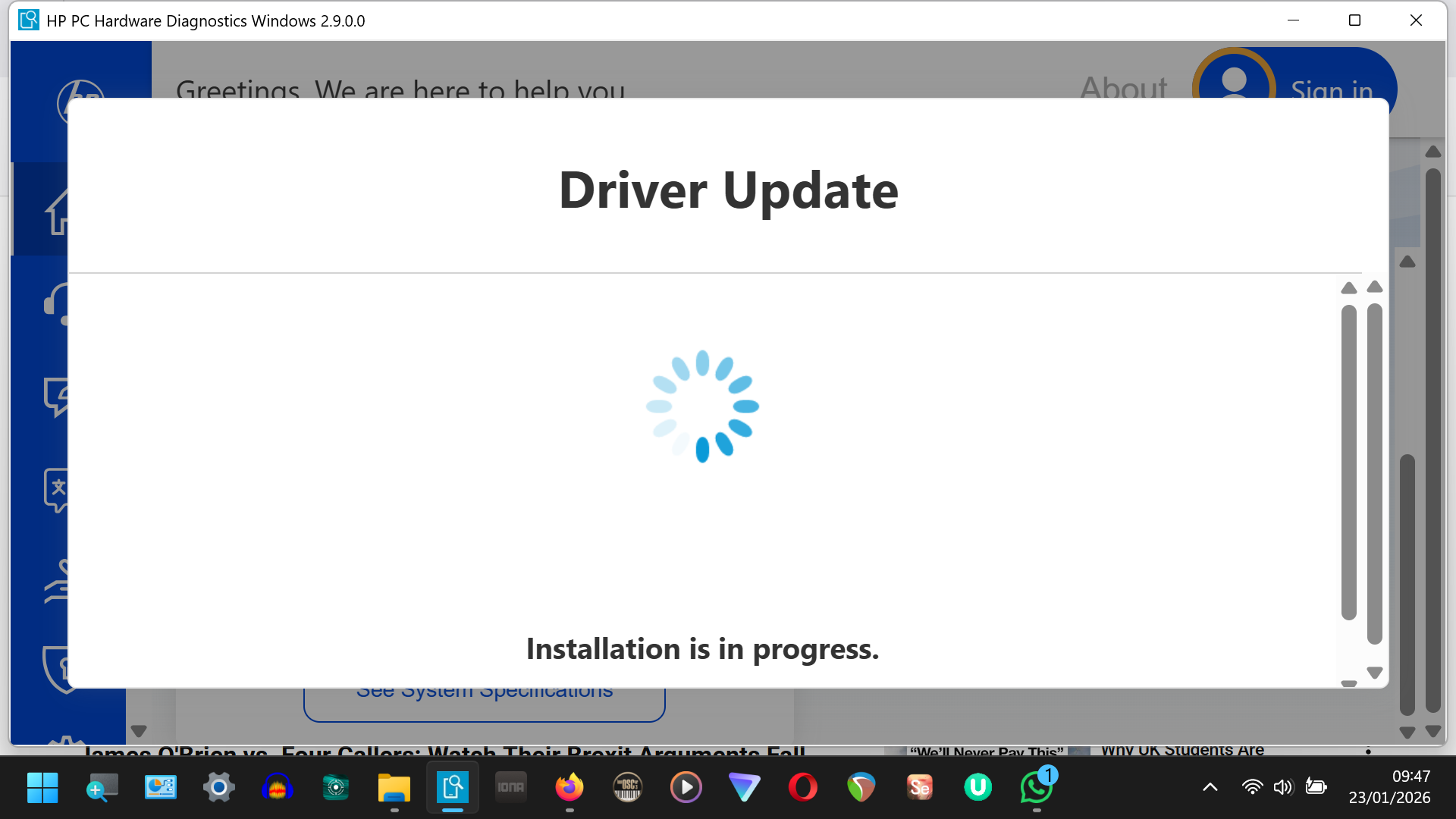1456x819 pixels.
Task: Open the Wi-Fi network tray icon
Action: click(x=1253, y=787)
